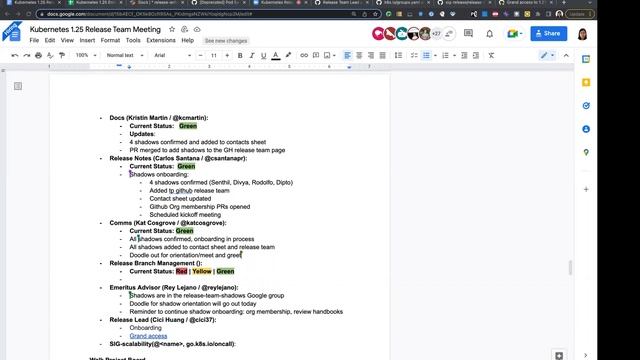Image resolution: width=640 pixels, height=360 pixels.
Task: Open notifications bell icon
Action: click(x=489, y=33)
